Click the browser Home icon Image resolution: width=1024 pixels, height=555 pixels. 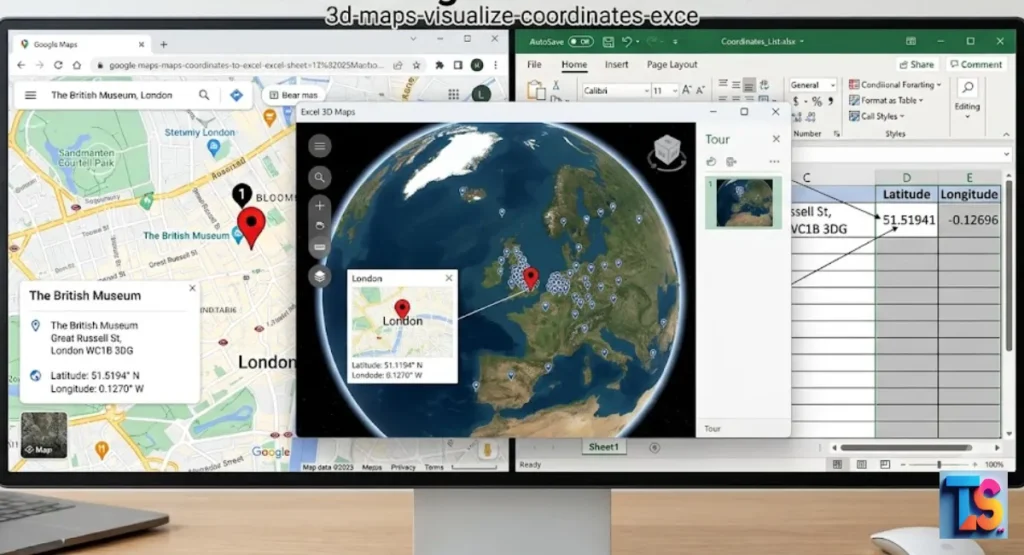(77, 65)
